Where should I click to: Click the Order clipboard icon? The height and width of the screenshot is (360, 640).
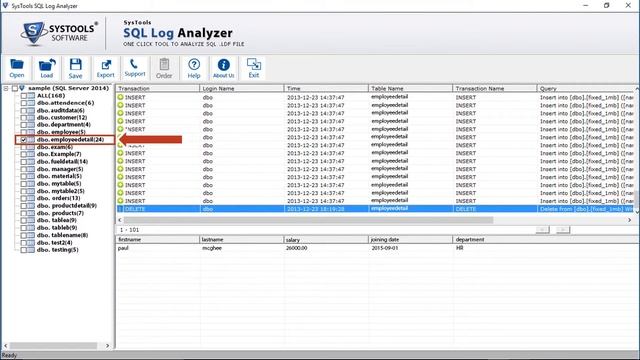164,68
